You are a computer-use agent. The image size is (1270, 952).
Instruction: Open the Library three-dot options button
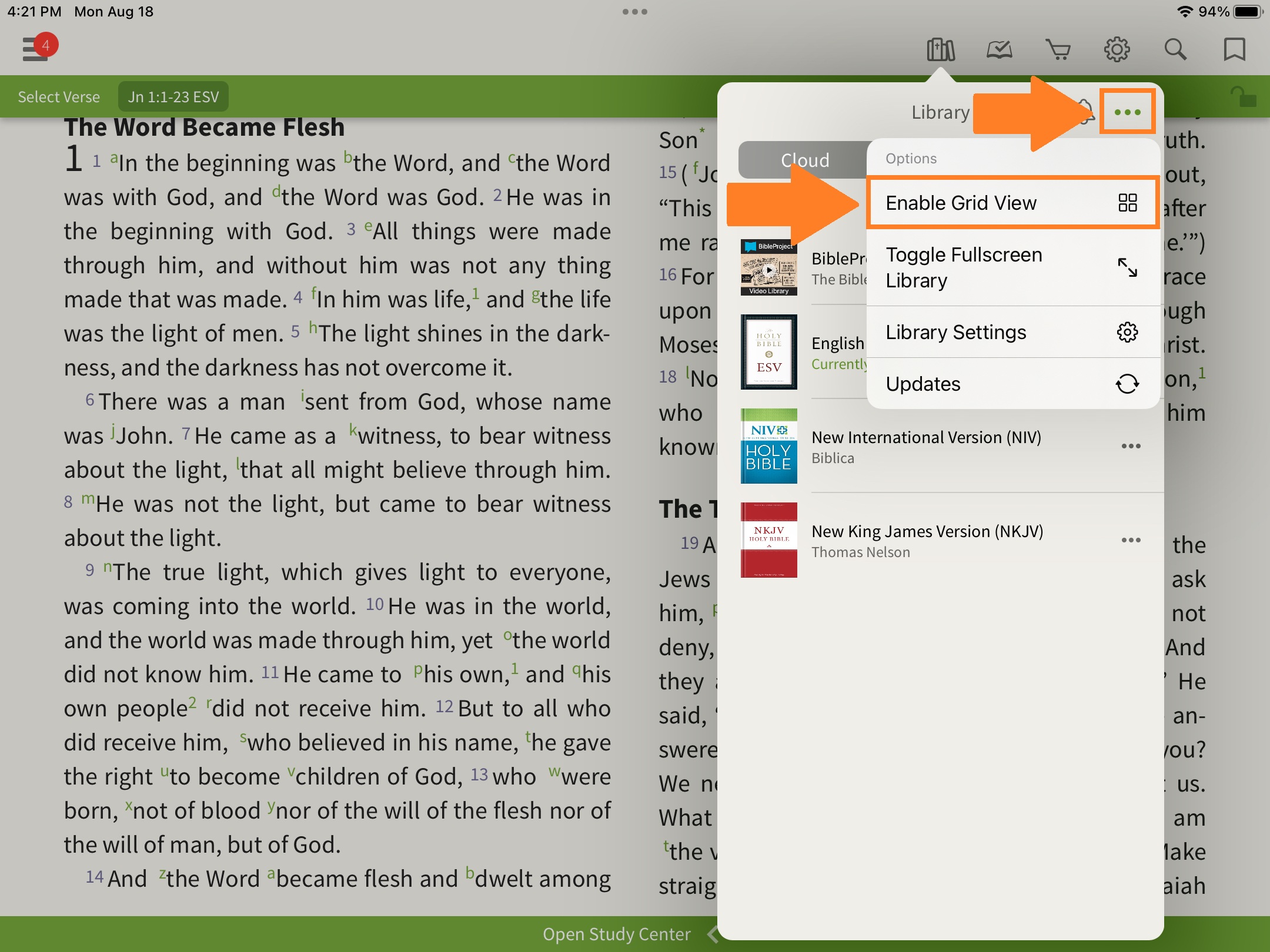tap(1127, 112)
